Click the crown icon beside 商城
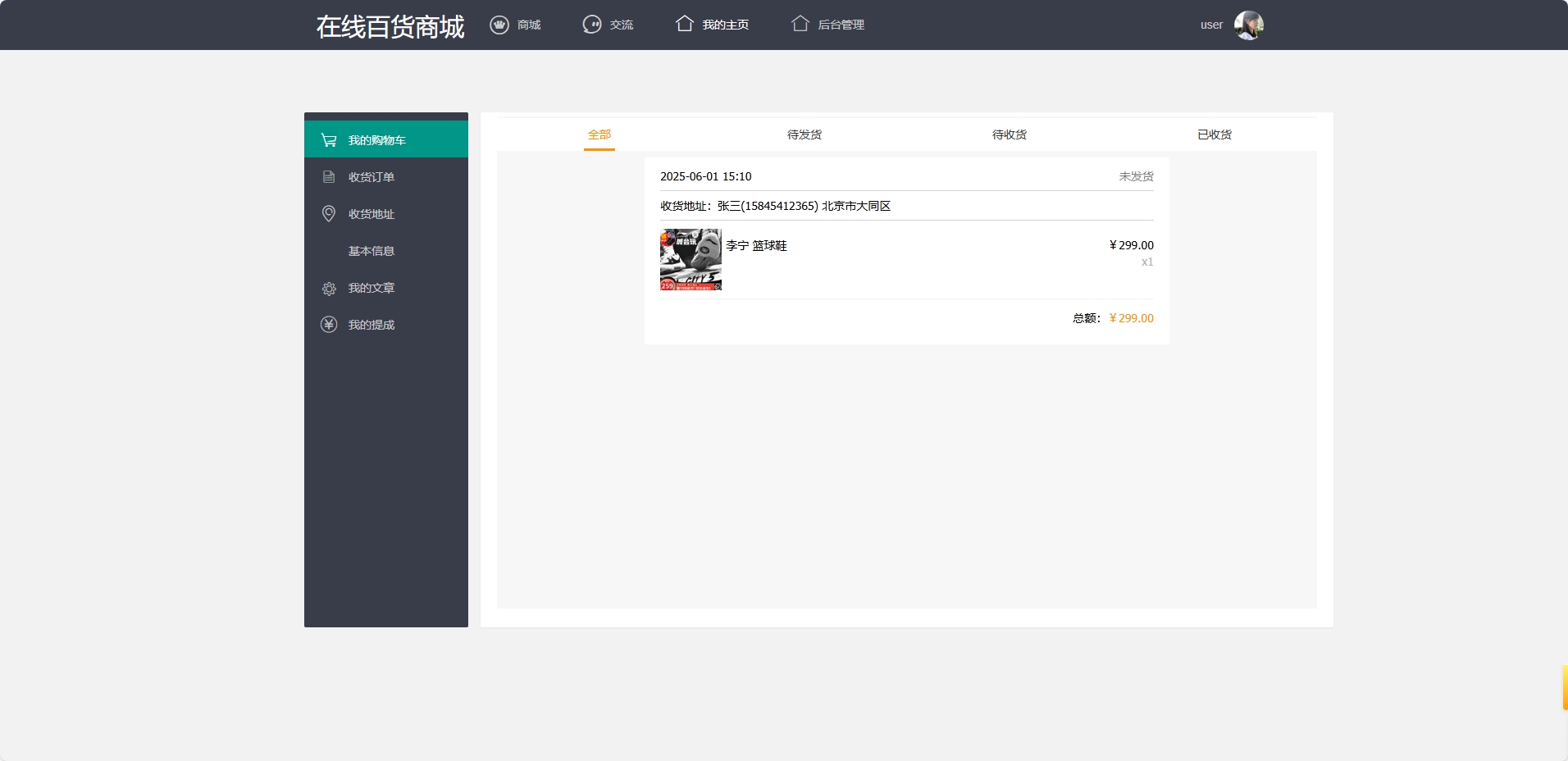The image size is (1568, 761). [x=499, y=25]
